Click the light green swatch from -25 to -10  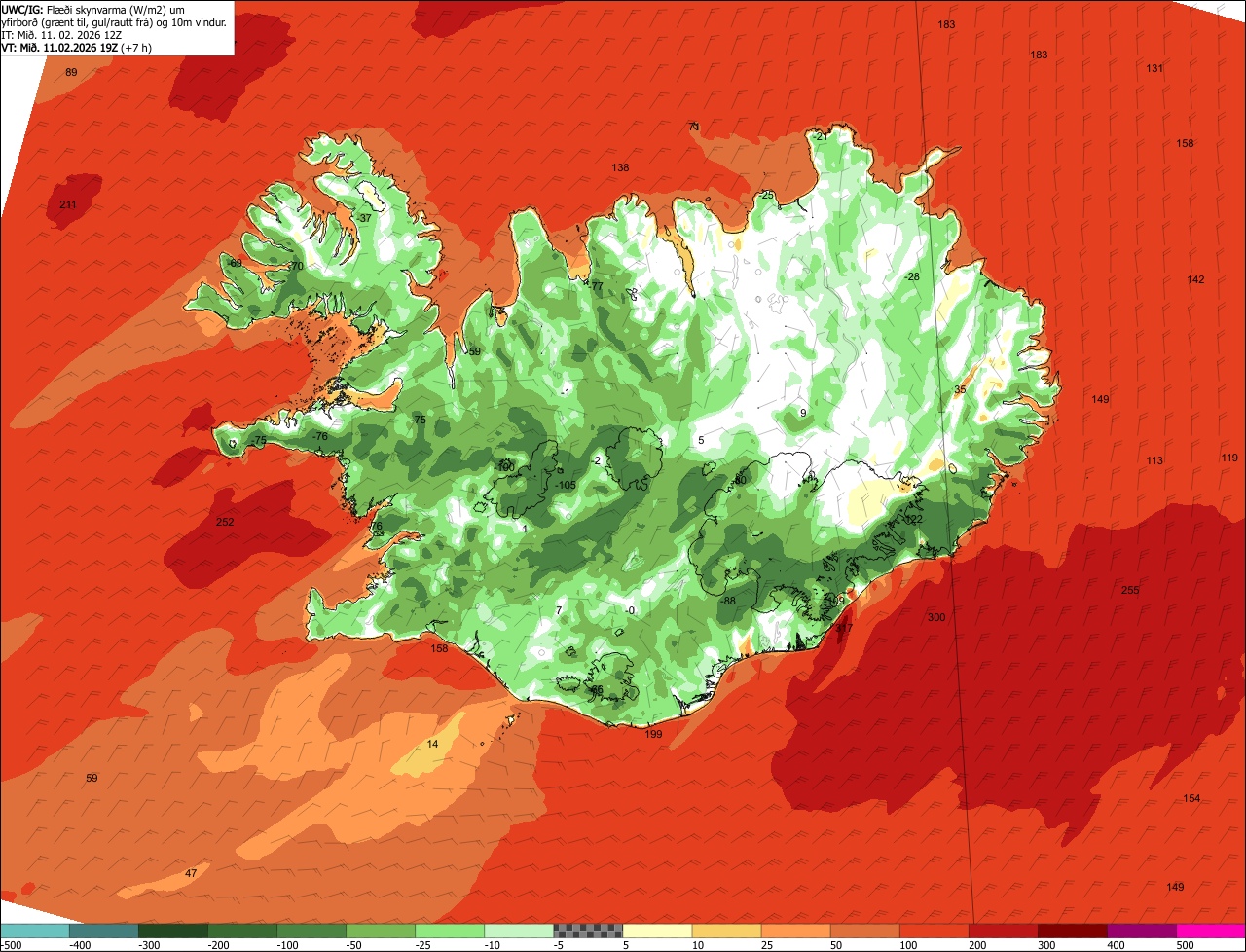point(450,931)
